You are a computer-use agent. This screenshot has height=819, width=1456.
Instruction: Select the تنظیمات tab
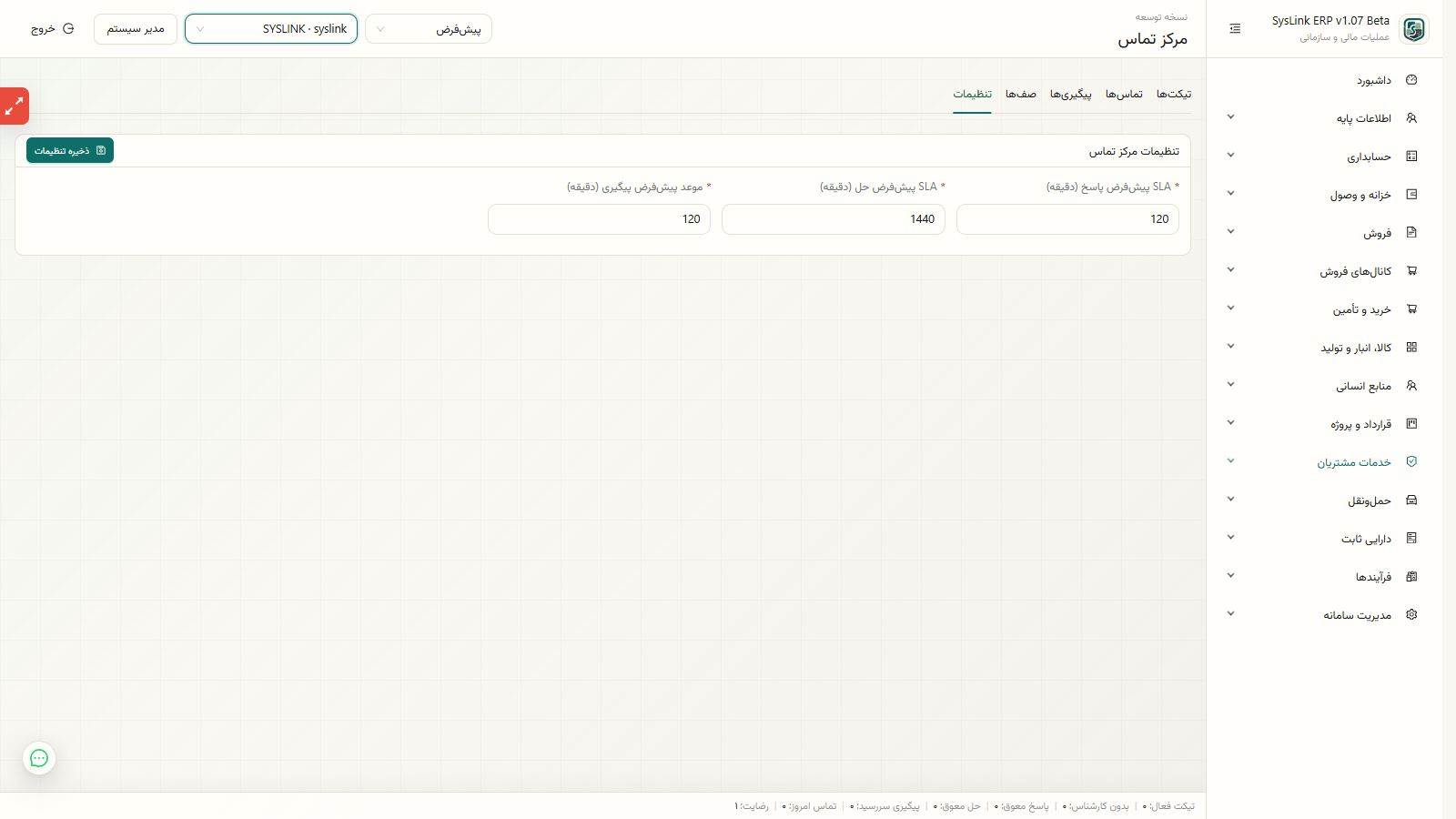point(972,94)
